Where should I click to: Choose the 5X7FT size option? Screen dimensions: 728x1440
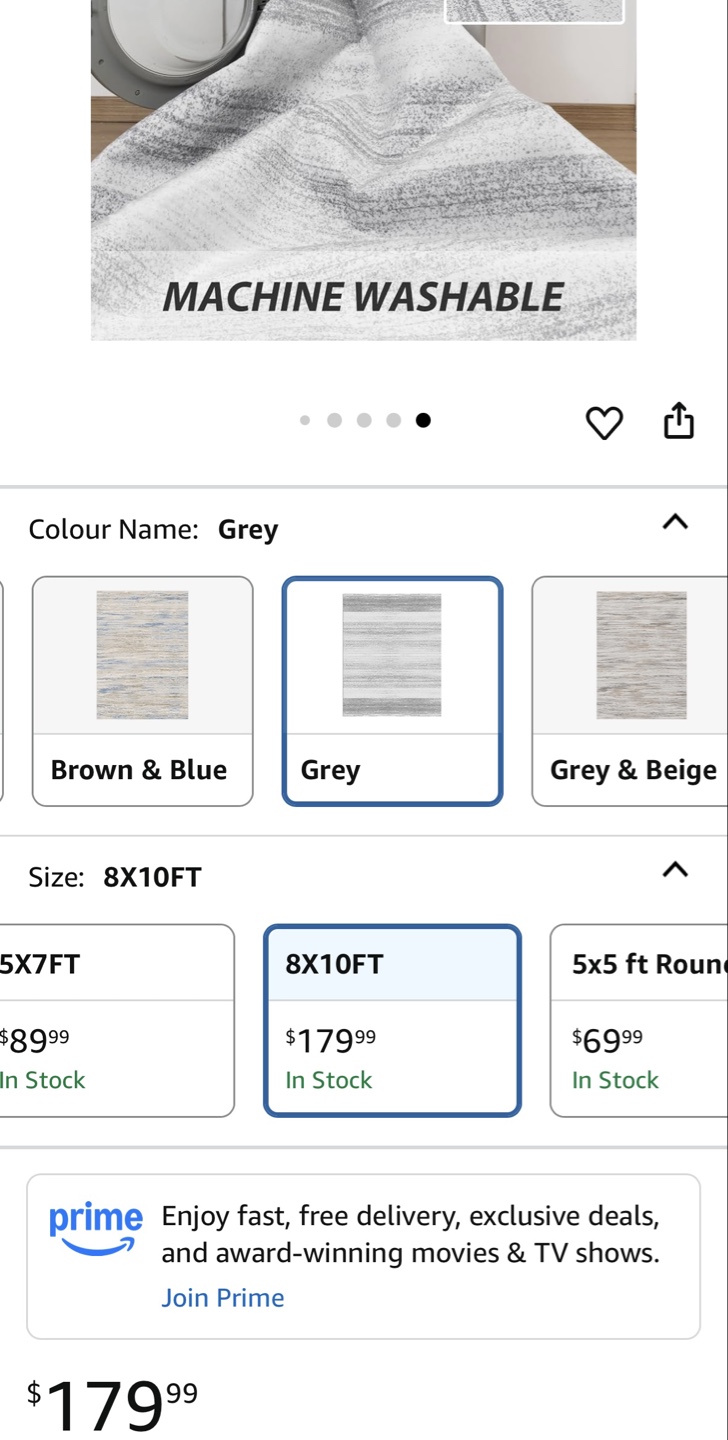point(115,1020)
